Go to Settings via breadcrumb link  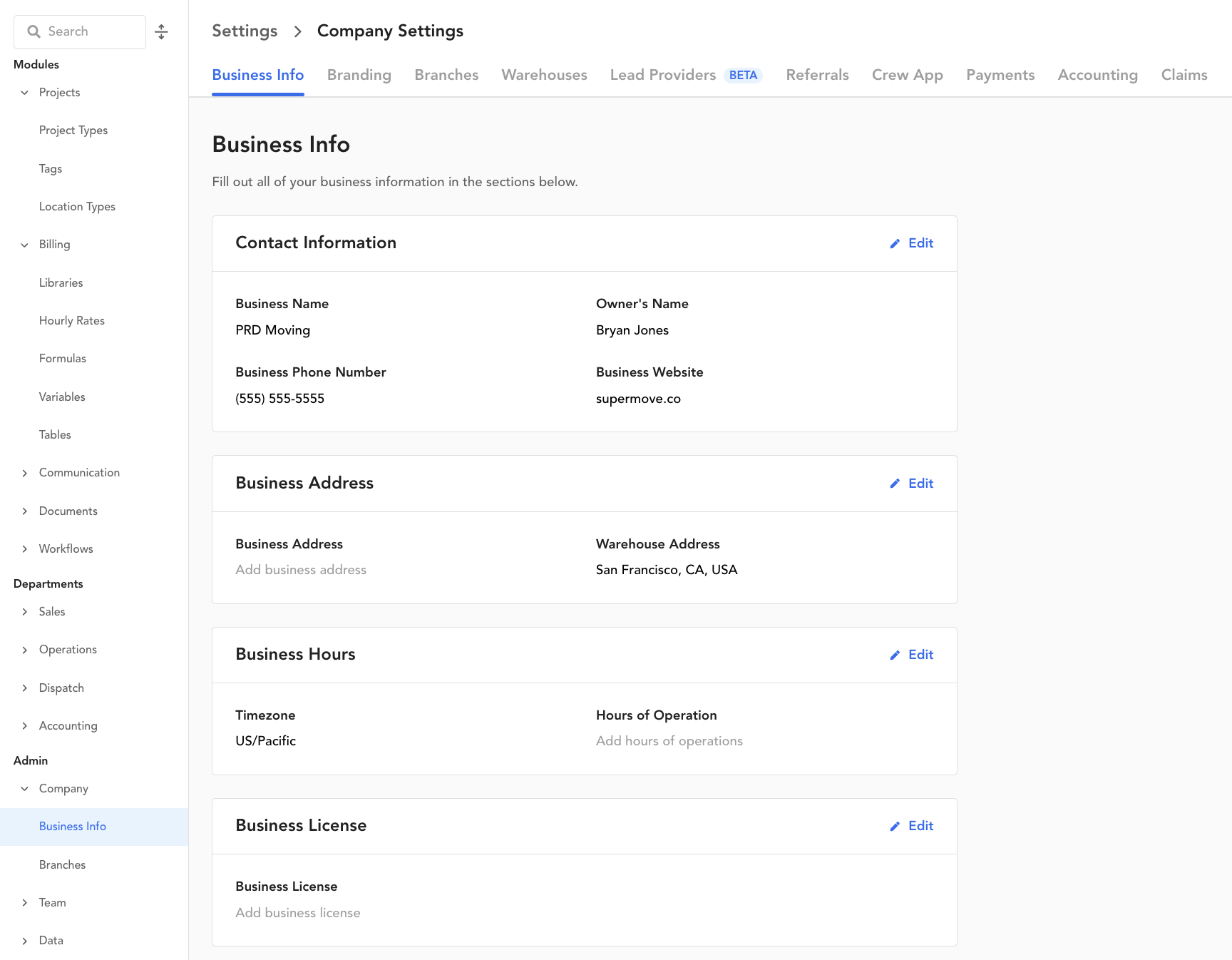tap(245, 31)
